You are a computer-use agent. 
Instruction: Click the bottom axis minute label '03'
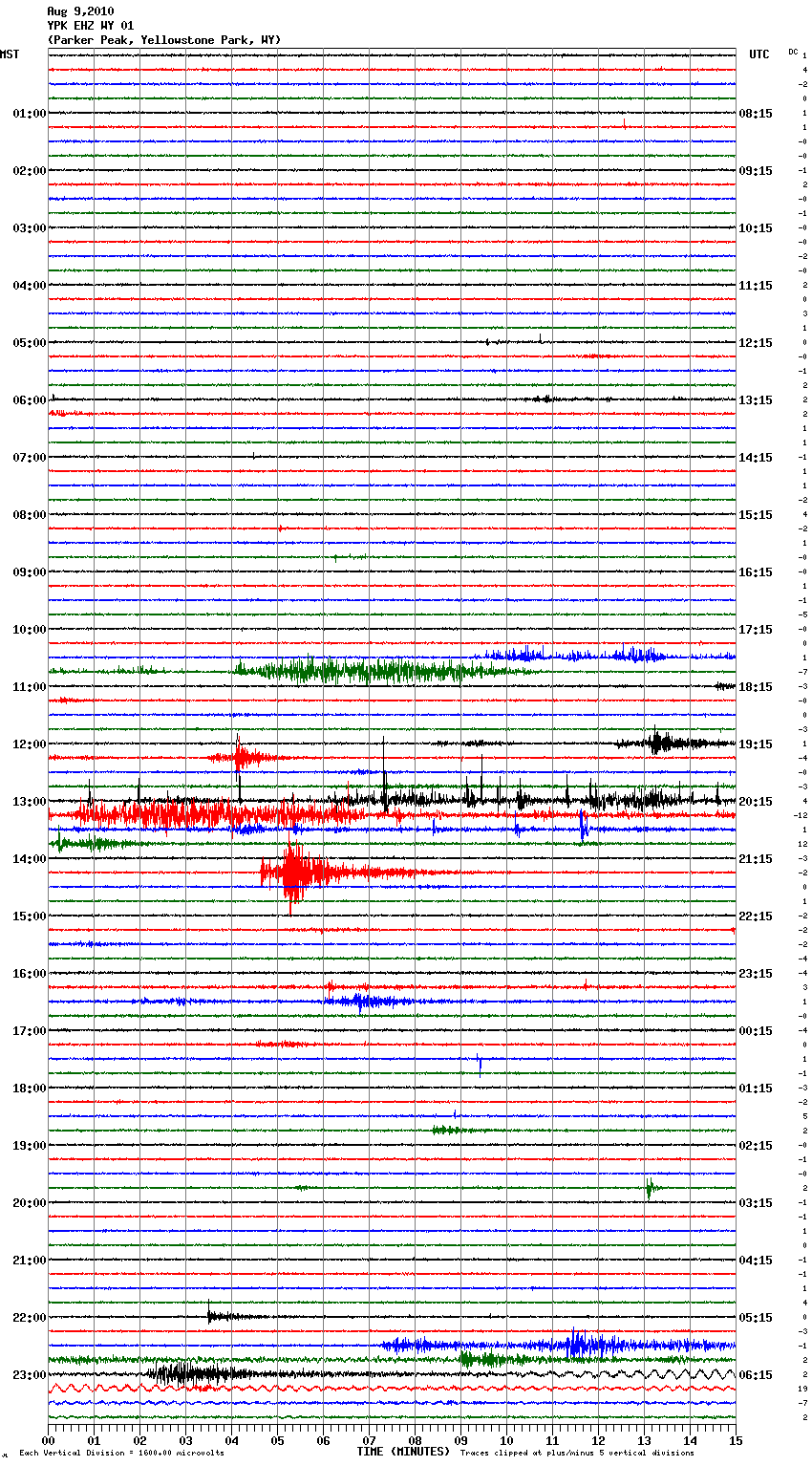coord(185,1439)
